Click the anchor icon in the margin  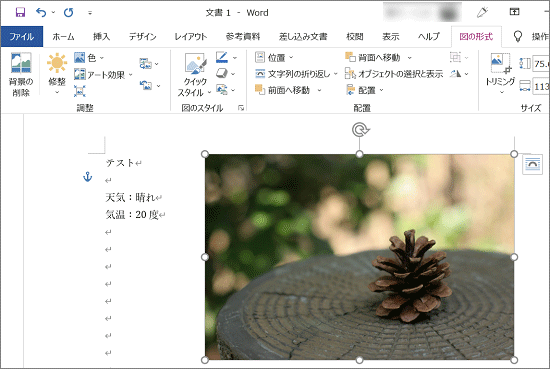point(87,177)
